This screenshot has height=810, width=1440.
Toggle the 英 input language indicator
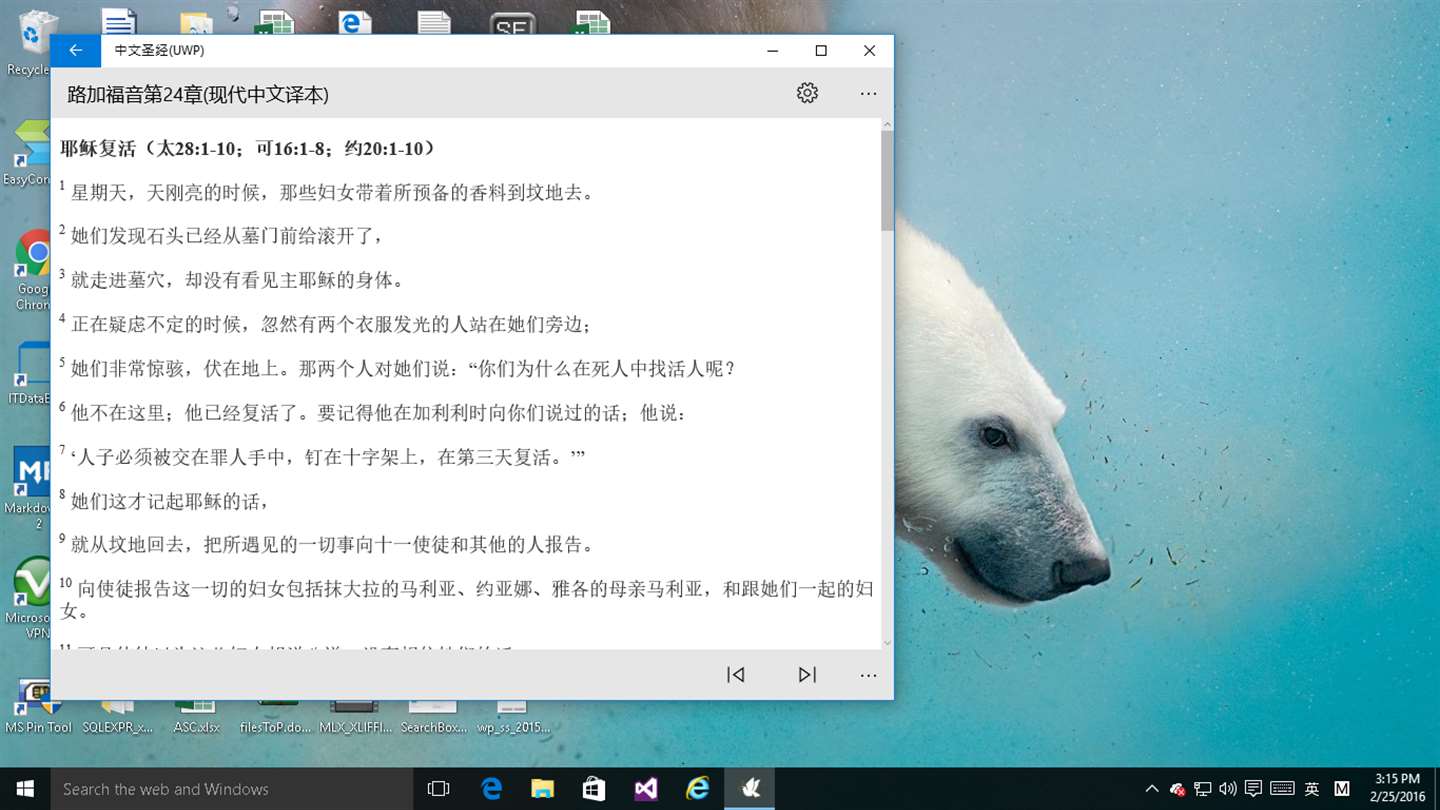(1311, 789)
